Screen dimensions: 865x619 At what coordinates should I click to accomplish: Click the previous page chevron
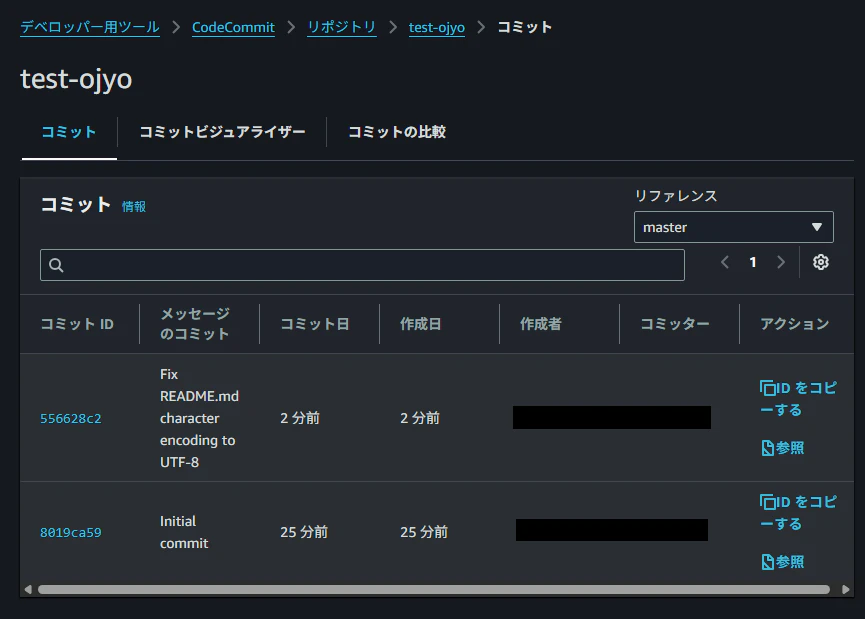pos(724,262)
